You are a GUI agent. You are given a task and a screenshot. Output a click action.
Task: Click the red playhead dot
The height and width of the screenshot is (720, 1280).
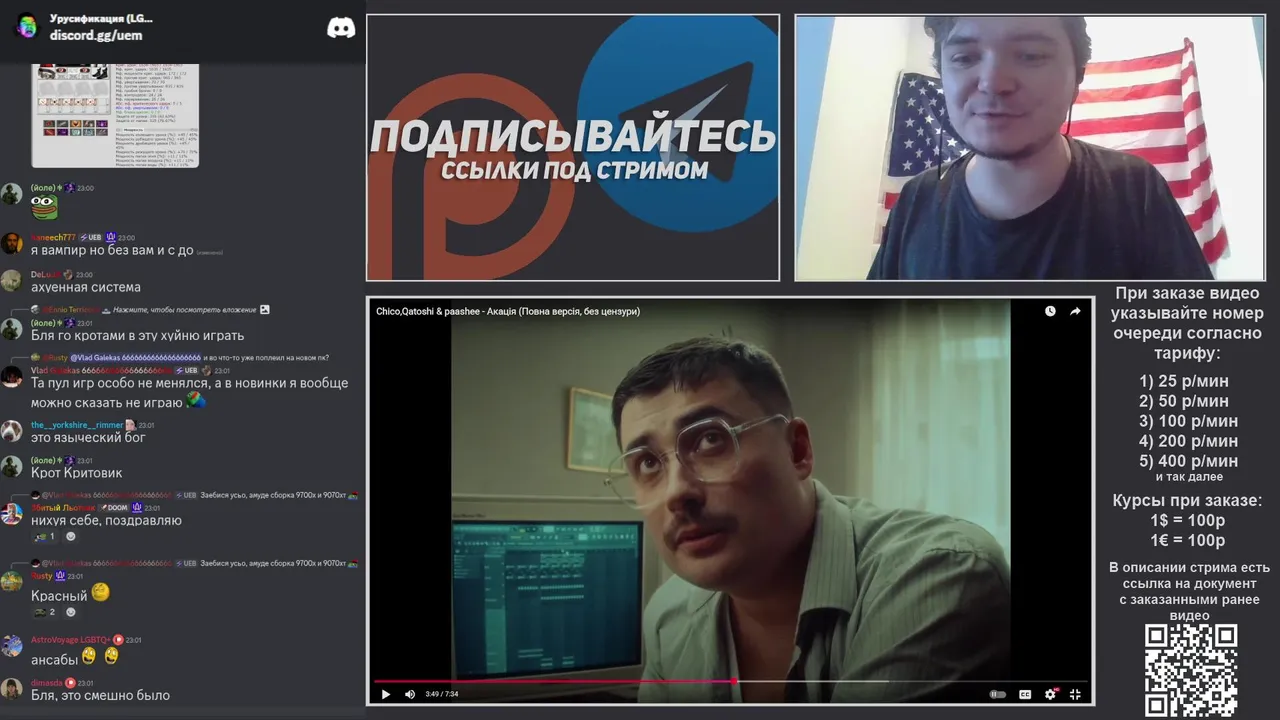[734, 682]
